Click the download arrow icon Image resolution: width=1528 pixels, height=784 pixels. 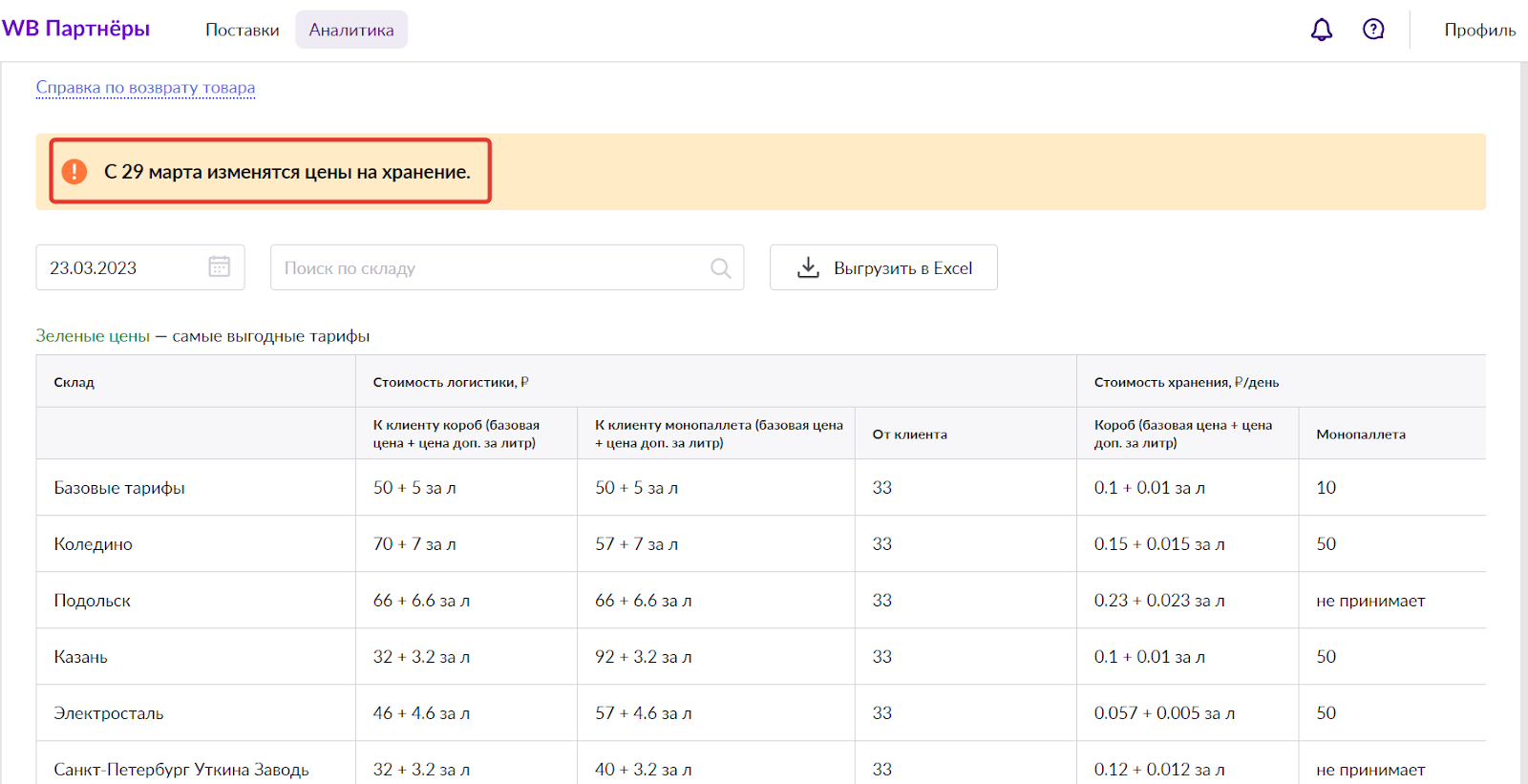(x=808, y=267)
